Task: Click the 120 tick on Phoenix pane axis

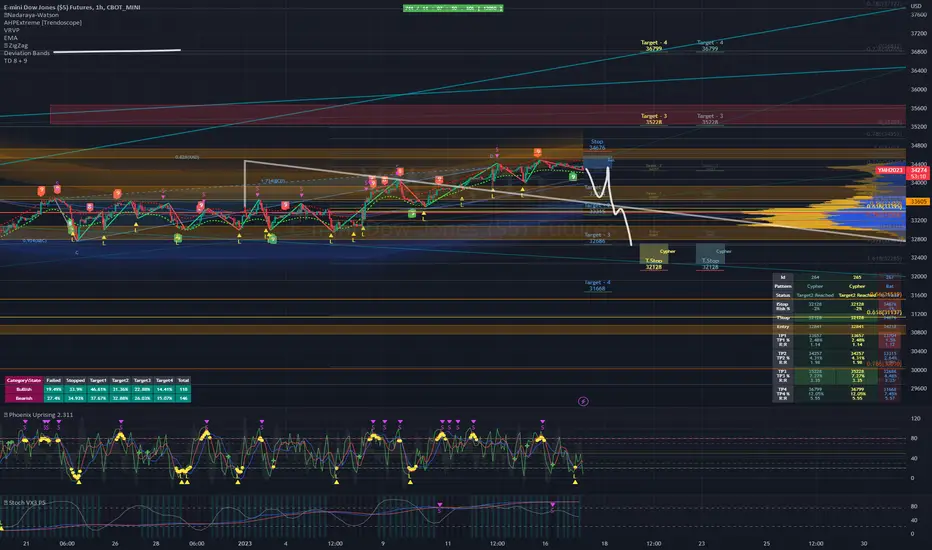Action: (915, 419)
